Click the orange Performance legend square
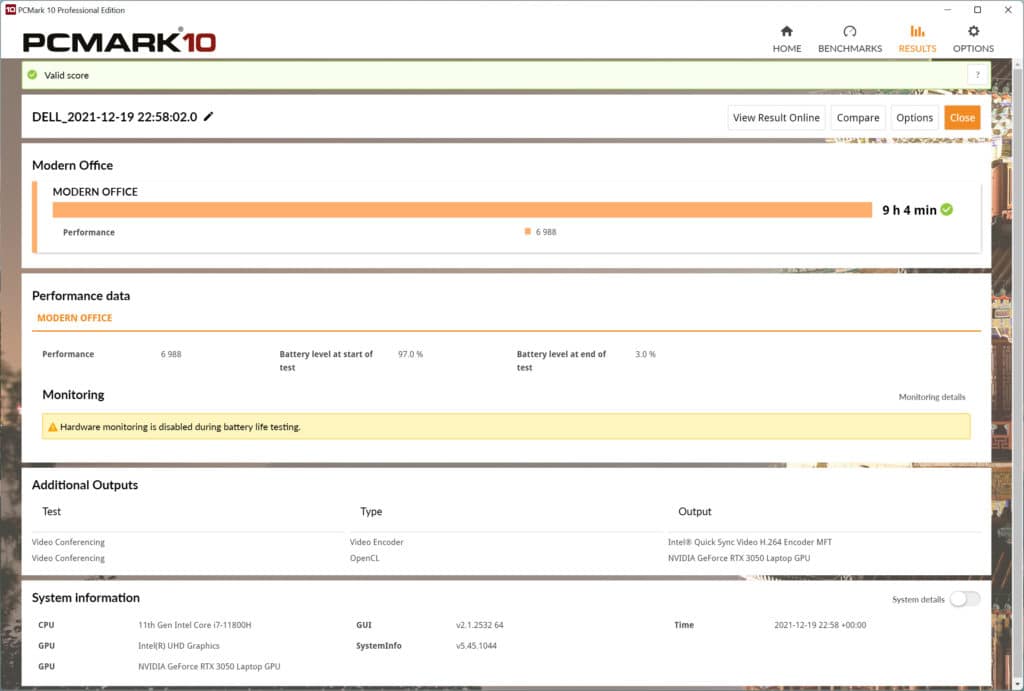The width and height of the screenshot is (1024, 691). [527, 232]
